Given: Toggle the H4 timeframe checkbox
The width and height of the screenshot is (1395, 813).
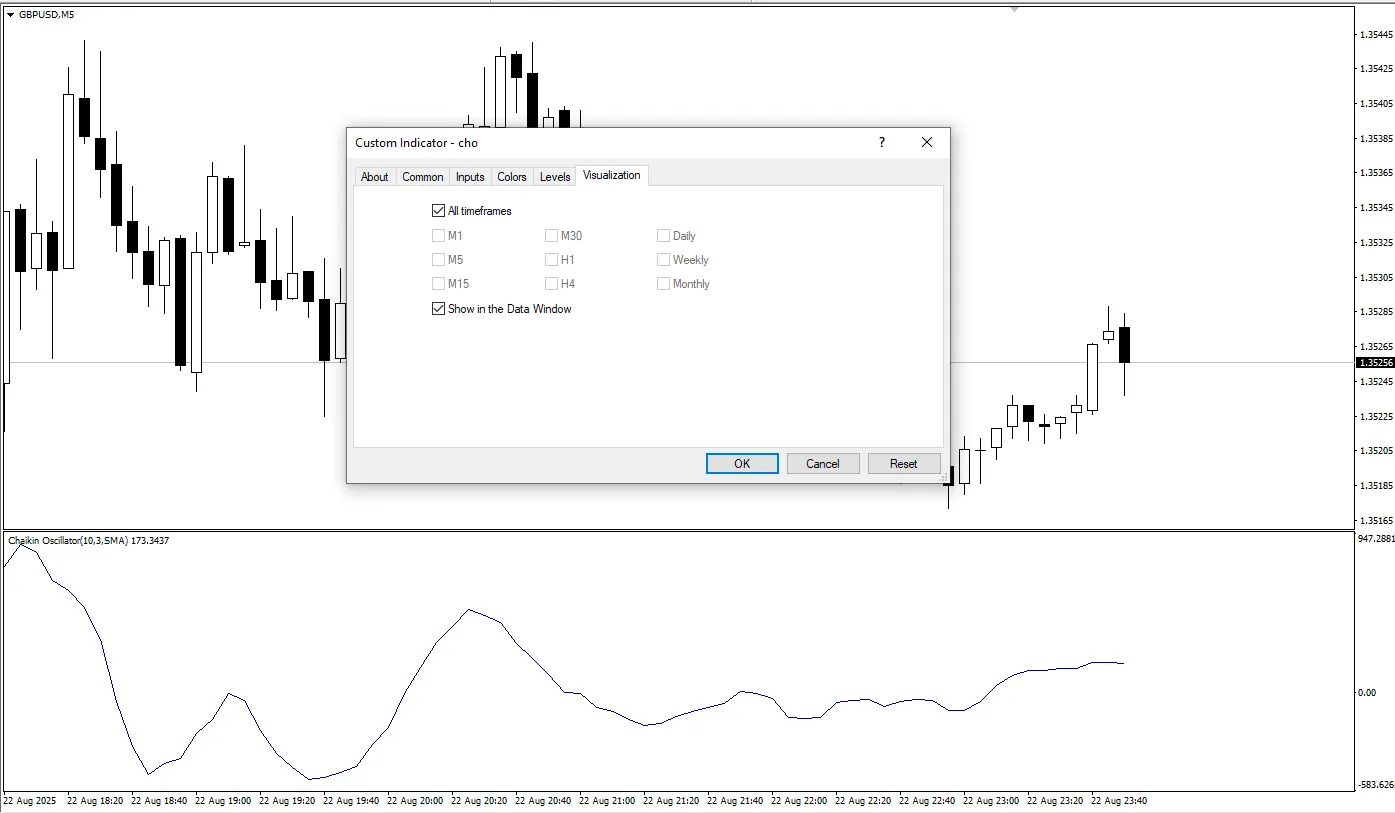Looking at the screenshot, I should point(551,284).
